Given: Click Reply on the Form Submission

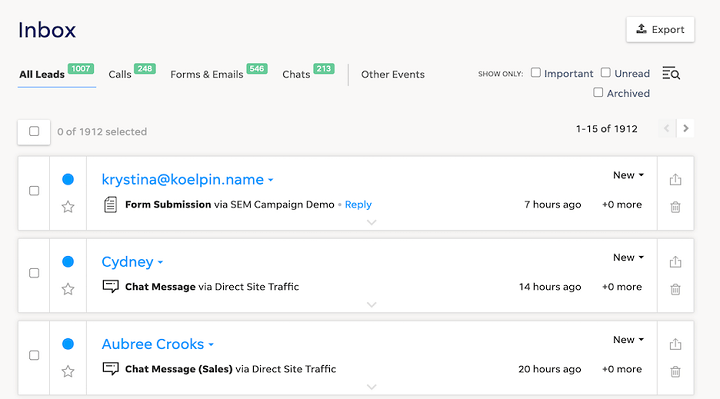Looking at the screenshot, I should tap(358, 204).
